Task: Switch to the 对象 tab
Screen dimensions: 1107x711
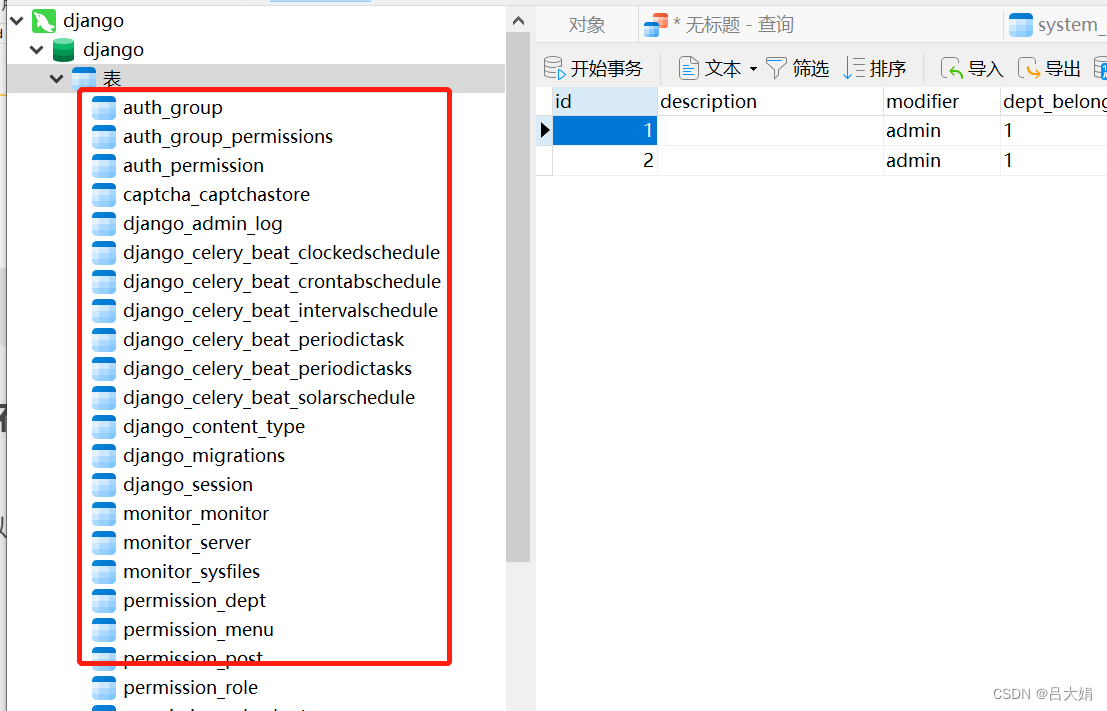Action: click(x=587, y=25)
